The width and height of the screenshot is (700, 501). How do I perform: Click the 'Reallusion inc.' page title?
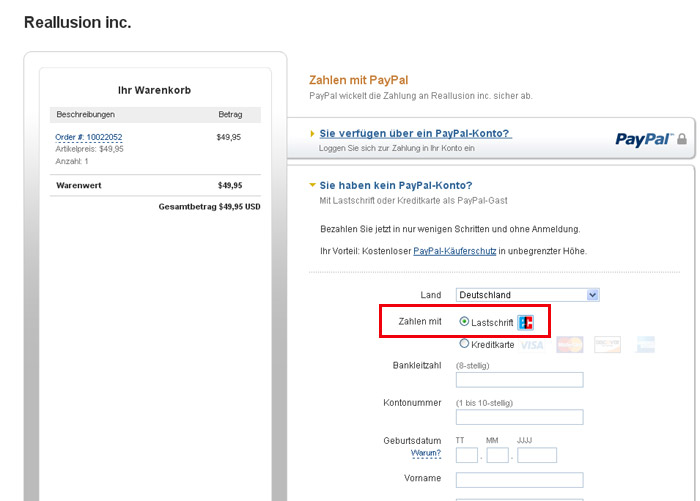click(x=78, y=22)
